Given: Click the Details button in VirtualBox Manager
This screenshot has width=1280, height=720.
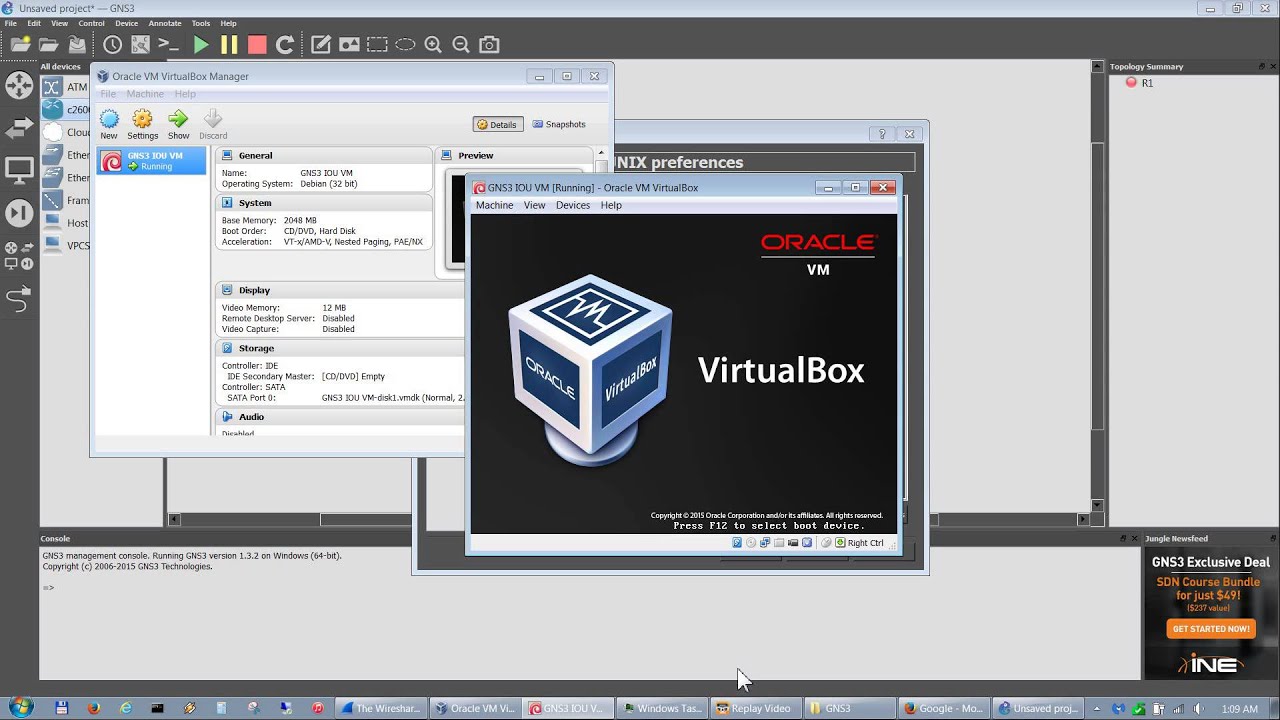Looking at the screenshot, I should click(498, 125).
